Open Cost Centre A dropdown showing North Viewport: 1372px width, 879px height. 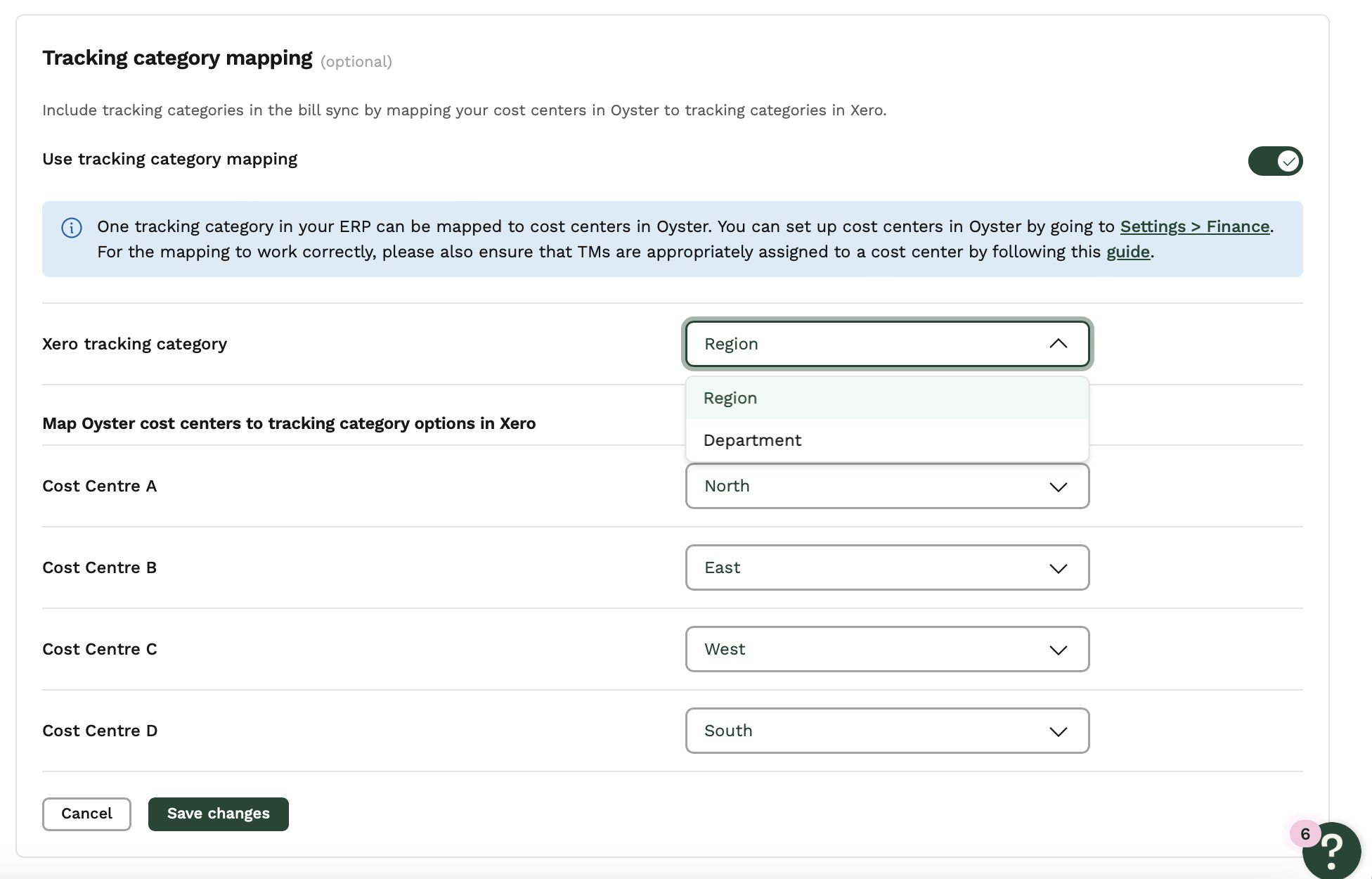[887, 486]
